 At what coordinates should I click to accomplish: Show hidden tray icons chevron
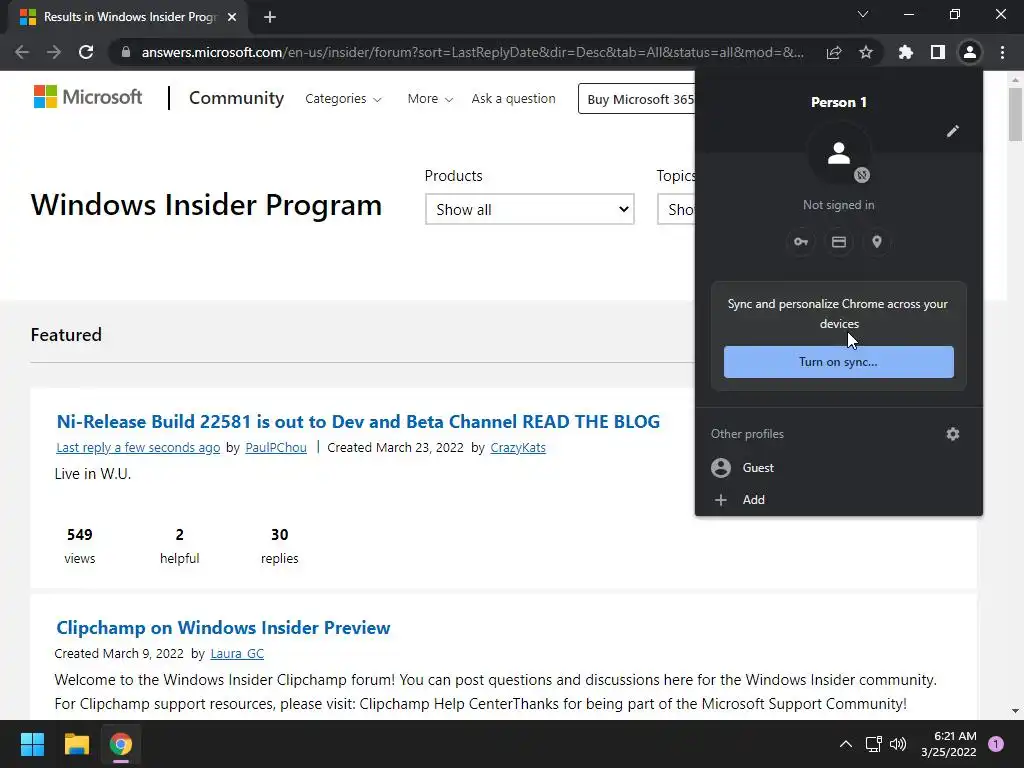(x=846, y=744)
